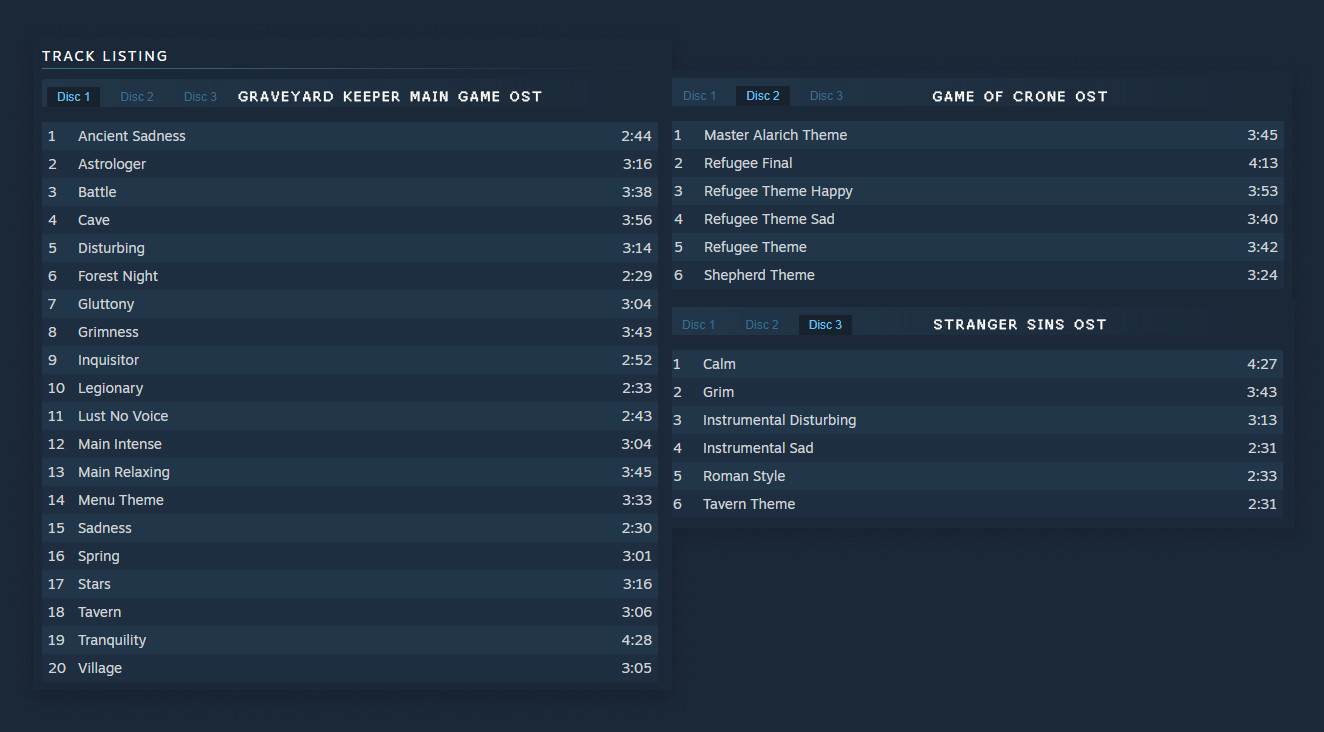Select the Ancient Sadness track
The image size is (1324, 732).
(x=132, y=136)
